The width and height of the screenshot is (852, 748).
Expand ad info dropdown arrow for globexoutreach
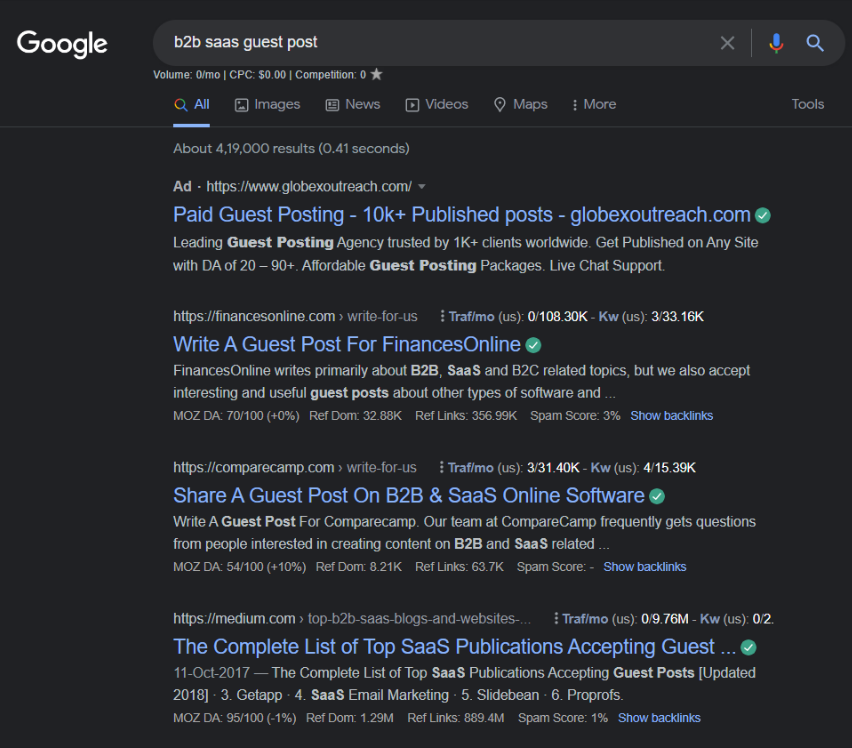(422, 187)
